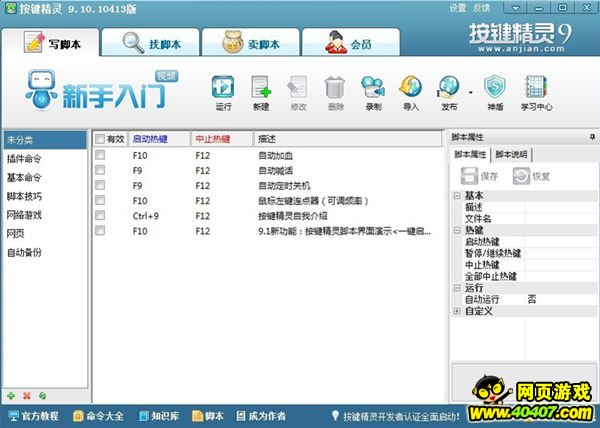The image size is (600, 428).
Task: Click the green refresh category icon
Action: [42, 396]
